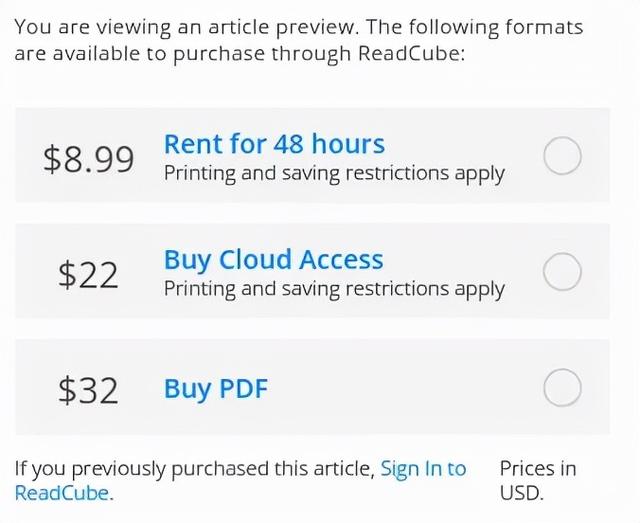Click the "Prices in" note text
This screenshot has height=523, width=640.
(538, 468)
